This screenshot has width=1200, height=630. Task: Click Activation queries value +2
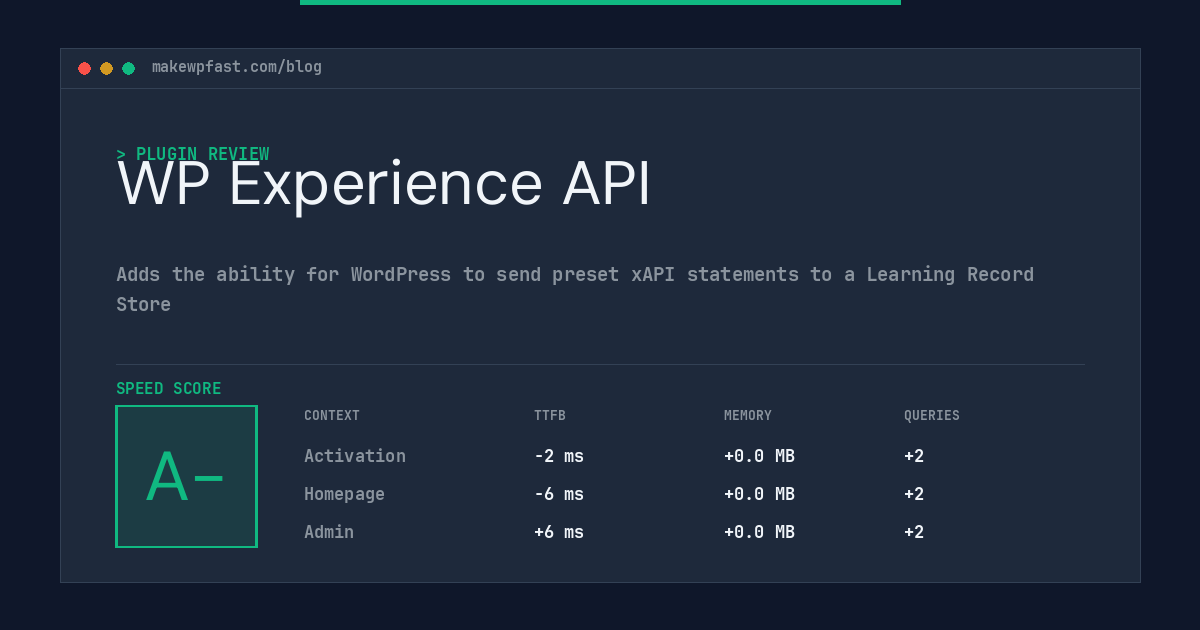pyautogui.click(x=914, y=456)
